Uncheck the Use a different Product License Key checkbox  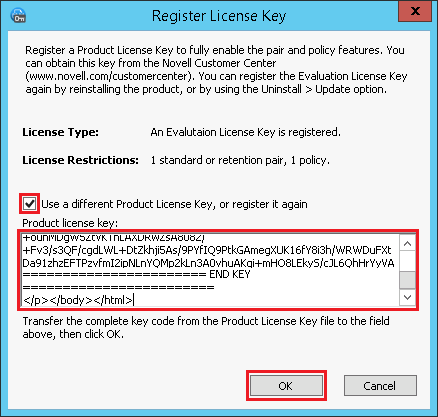[30, 203]
